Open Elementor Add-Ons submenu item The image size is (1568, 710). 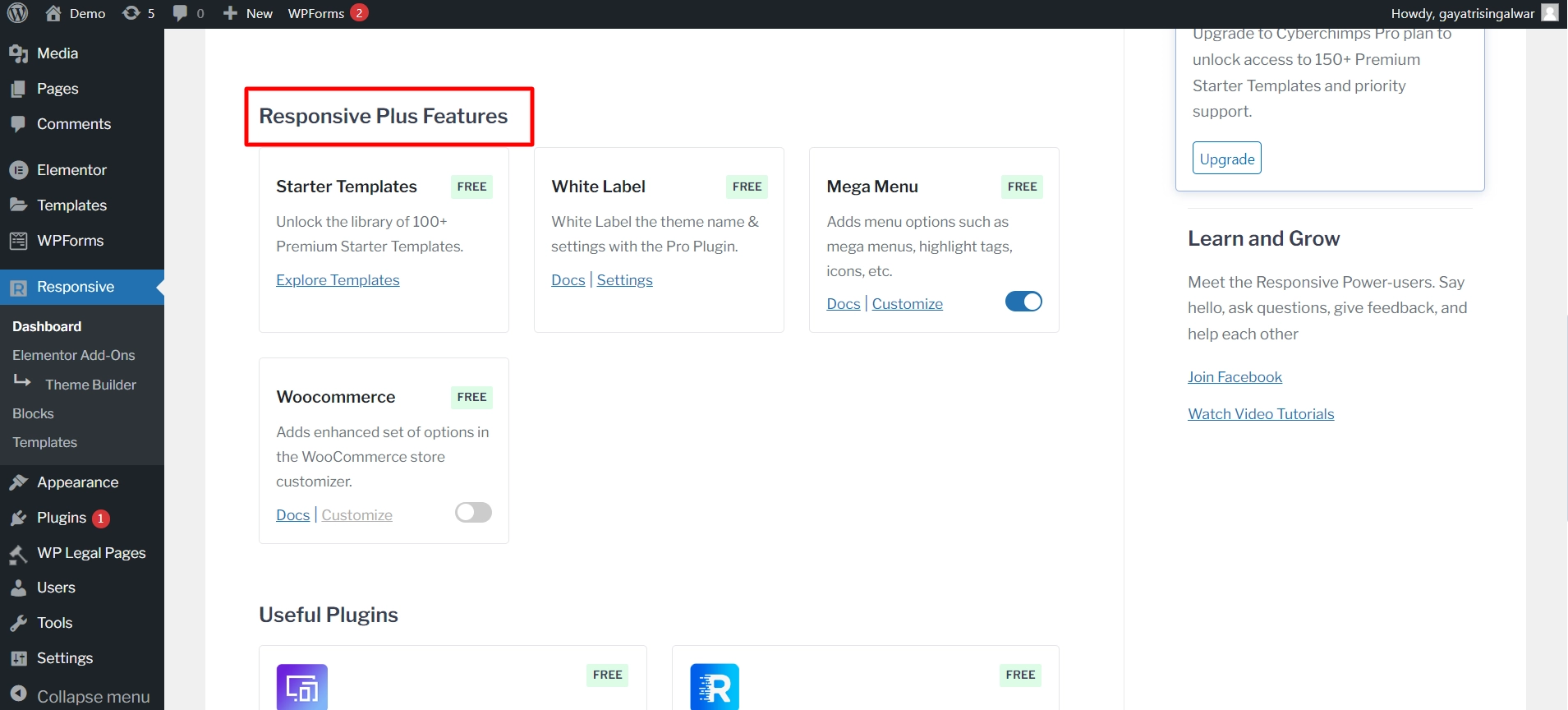click(x=74, y=355)
